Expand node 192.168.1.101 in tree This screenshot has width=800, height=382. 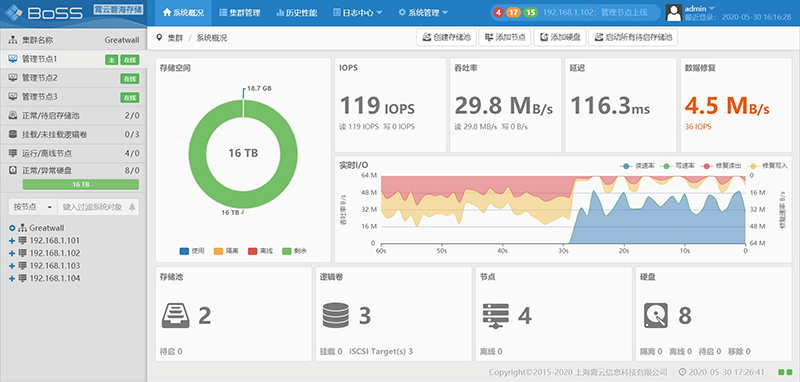(x=12, y=241)
